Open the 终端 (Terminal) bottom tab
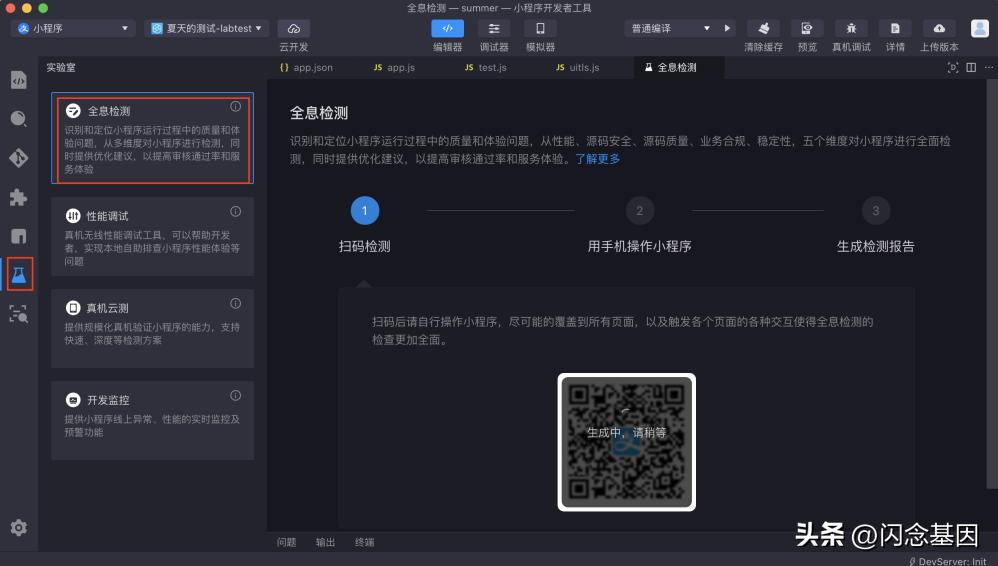The height and width of the screenshot is (566, 998). [x=365, y=542]
